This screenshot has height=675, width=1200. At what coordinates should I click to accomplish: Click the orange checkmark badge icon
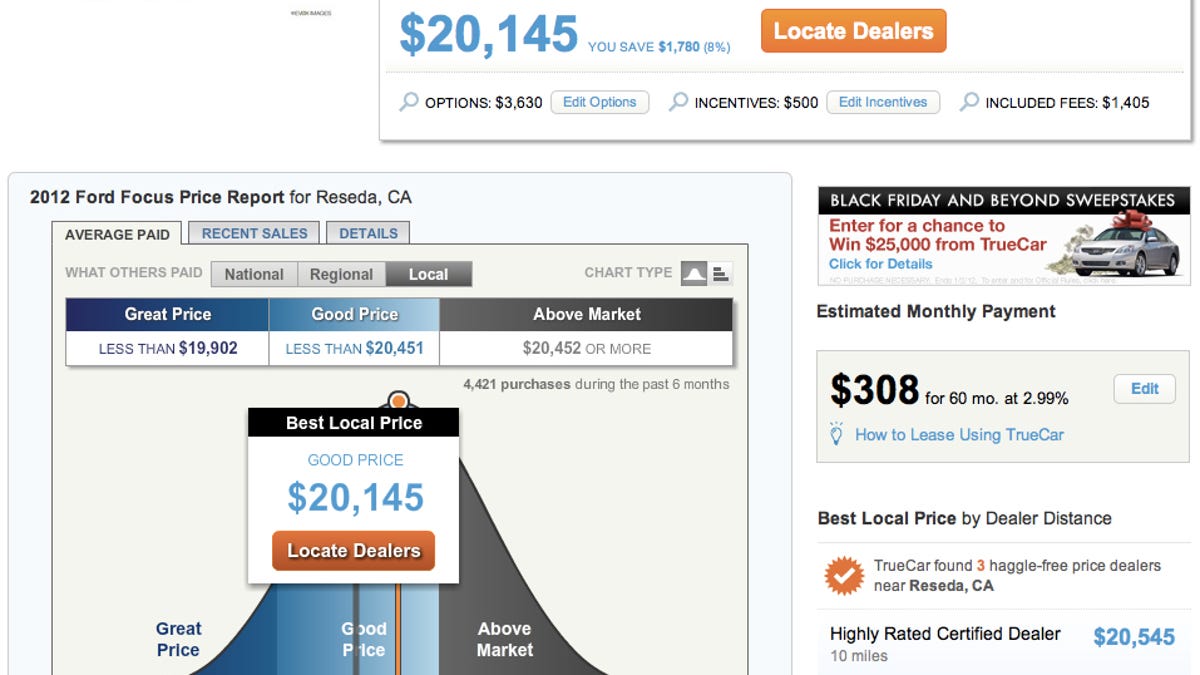844,575
